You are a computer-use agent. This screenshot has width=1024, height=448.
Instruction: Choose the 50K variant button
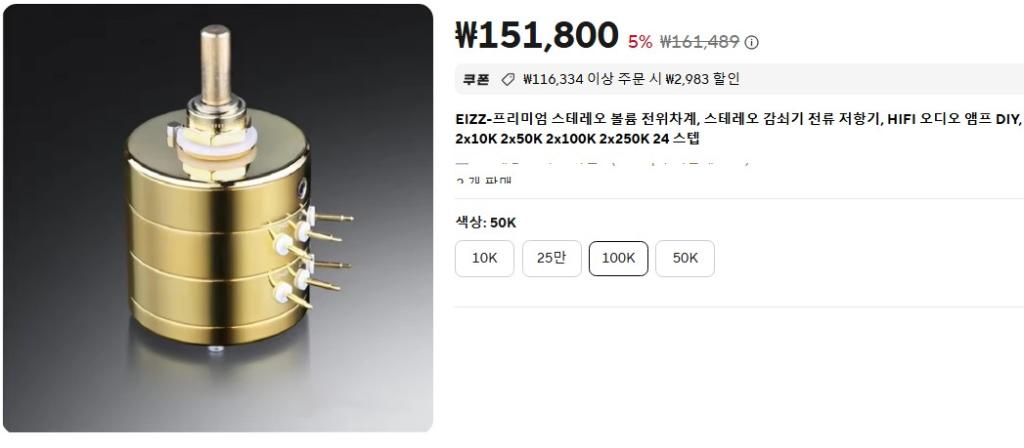point(685,259)
